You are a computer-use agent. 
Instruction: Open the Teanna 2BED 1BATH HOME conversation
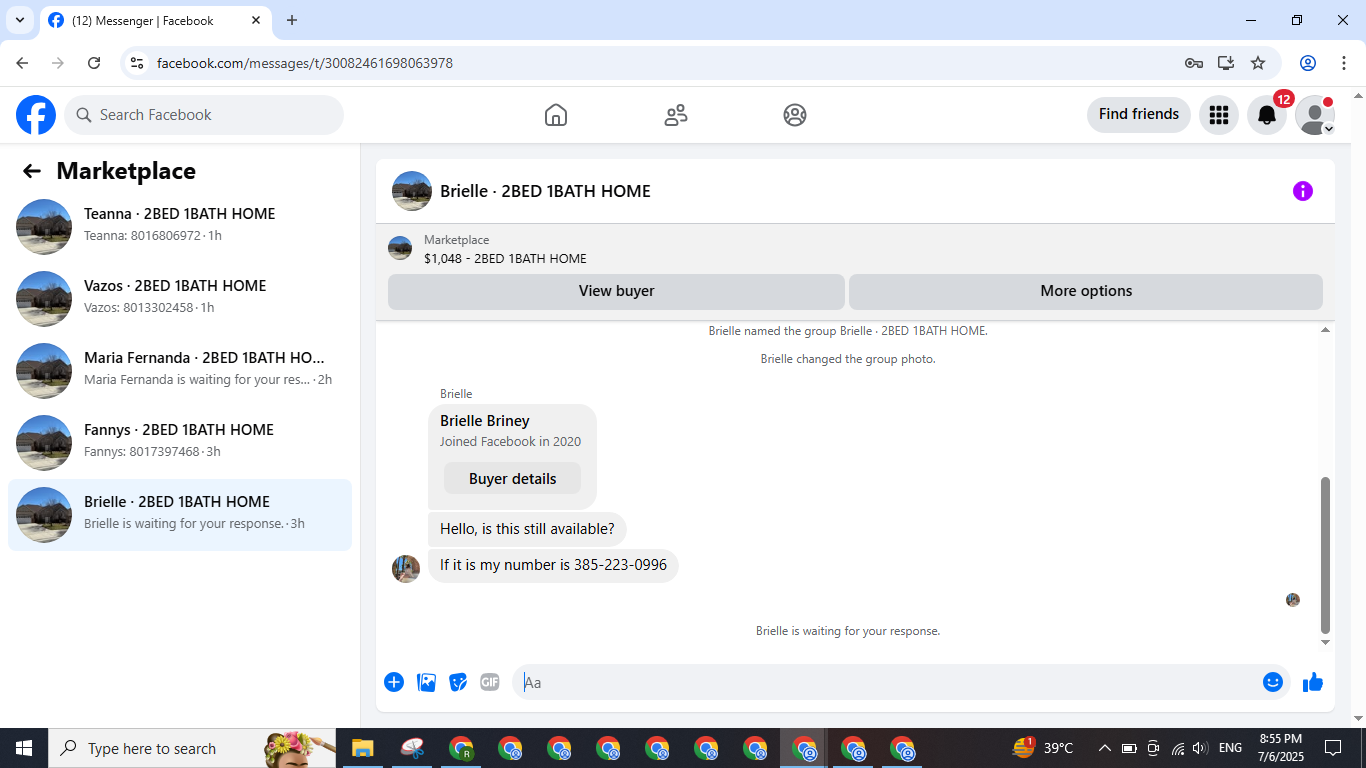point(180,227)
